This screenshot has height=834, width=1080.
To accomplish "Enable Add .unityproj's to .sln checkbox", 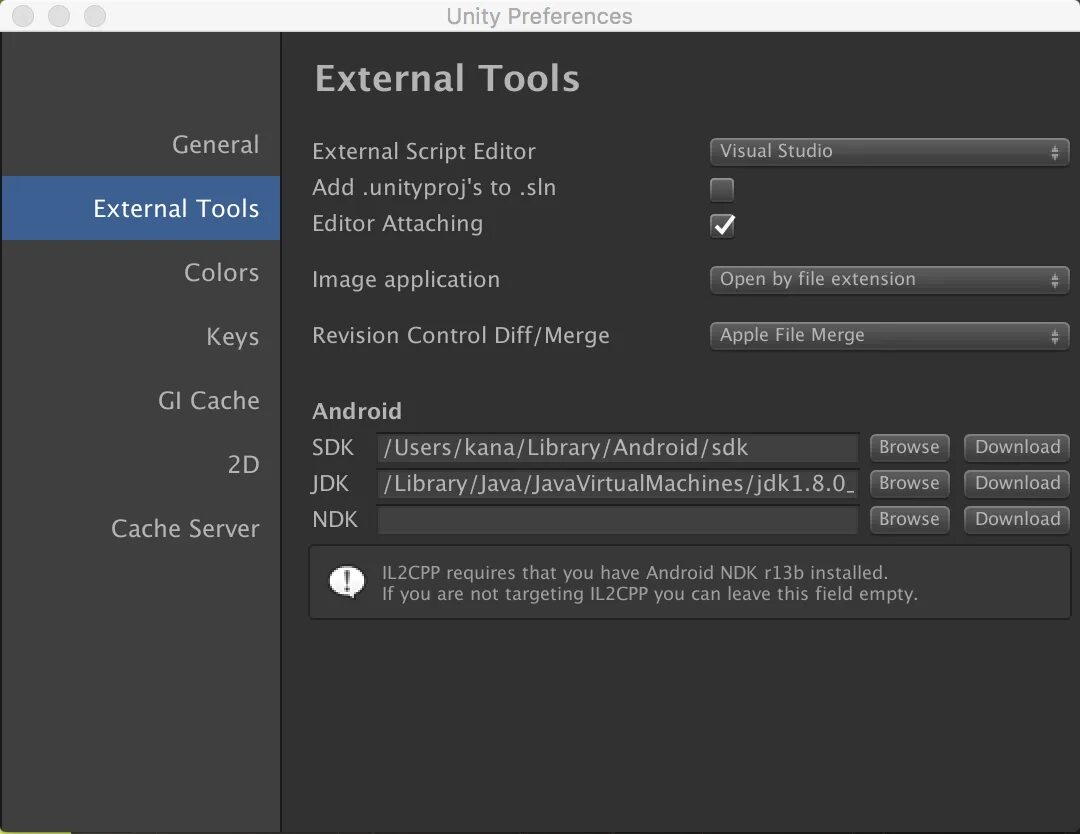I will tap(721, 189).
